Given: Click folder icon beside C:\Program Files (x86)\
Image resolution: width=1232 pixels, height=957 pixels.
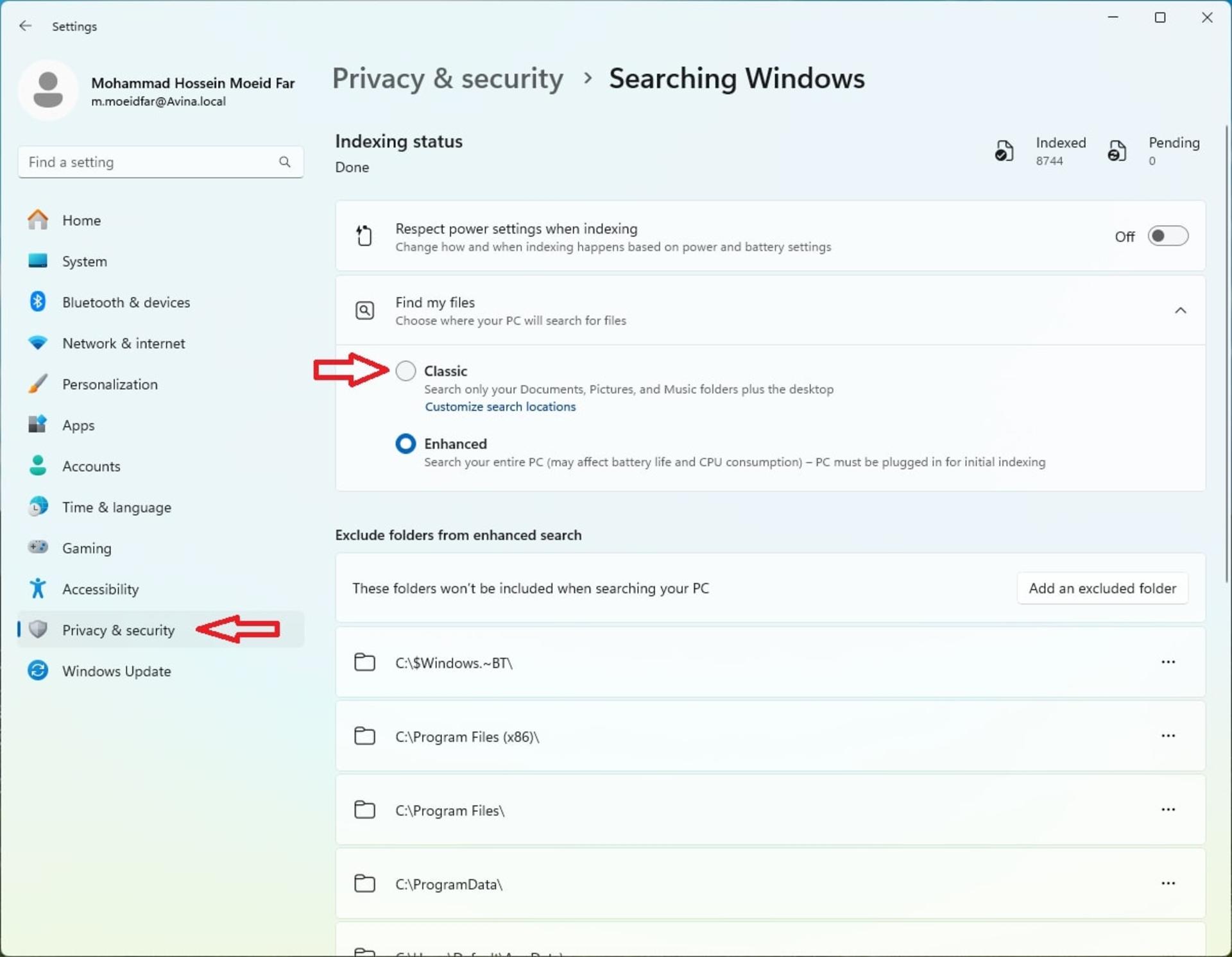Looking at the screenshot, I should tap(364, 736).
